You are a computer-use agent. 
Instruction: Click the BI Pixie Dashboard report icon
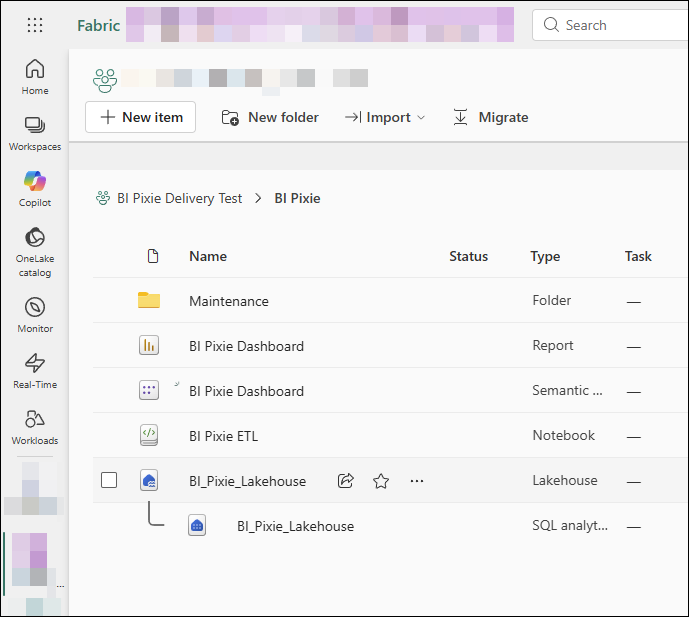pos(149,345)
